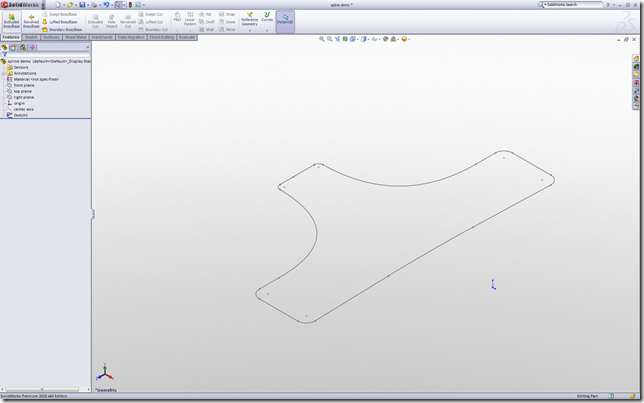Expand the Fillet dropdown arrow
644x403 pixels.
click(x=177, y=30)
